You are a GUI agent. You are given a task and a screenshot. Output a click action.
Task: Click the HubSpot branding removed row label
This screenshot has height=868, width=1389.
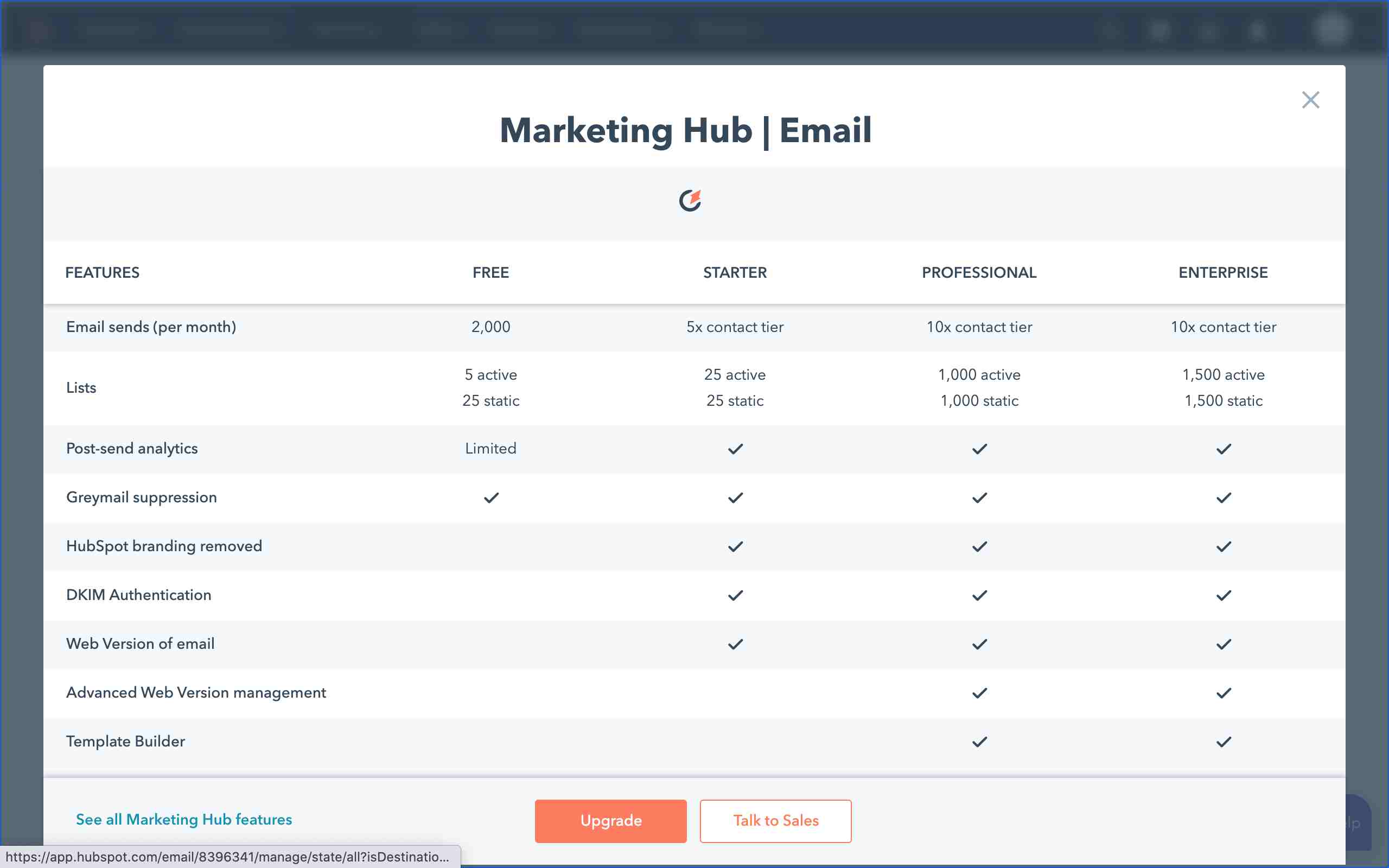point(164,545)
